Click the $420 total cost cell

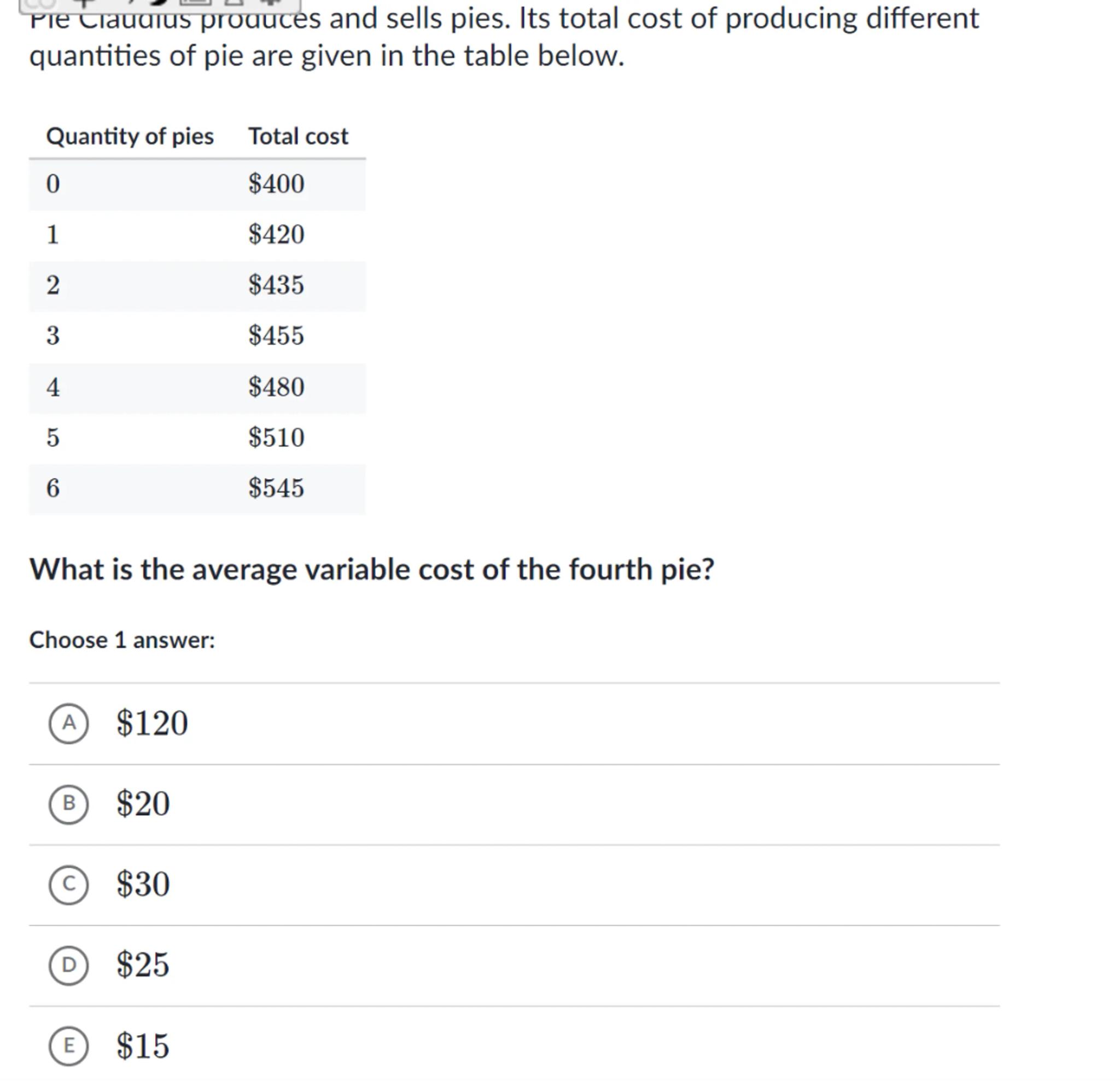tap(276, 234)
